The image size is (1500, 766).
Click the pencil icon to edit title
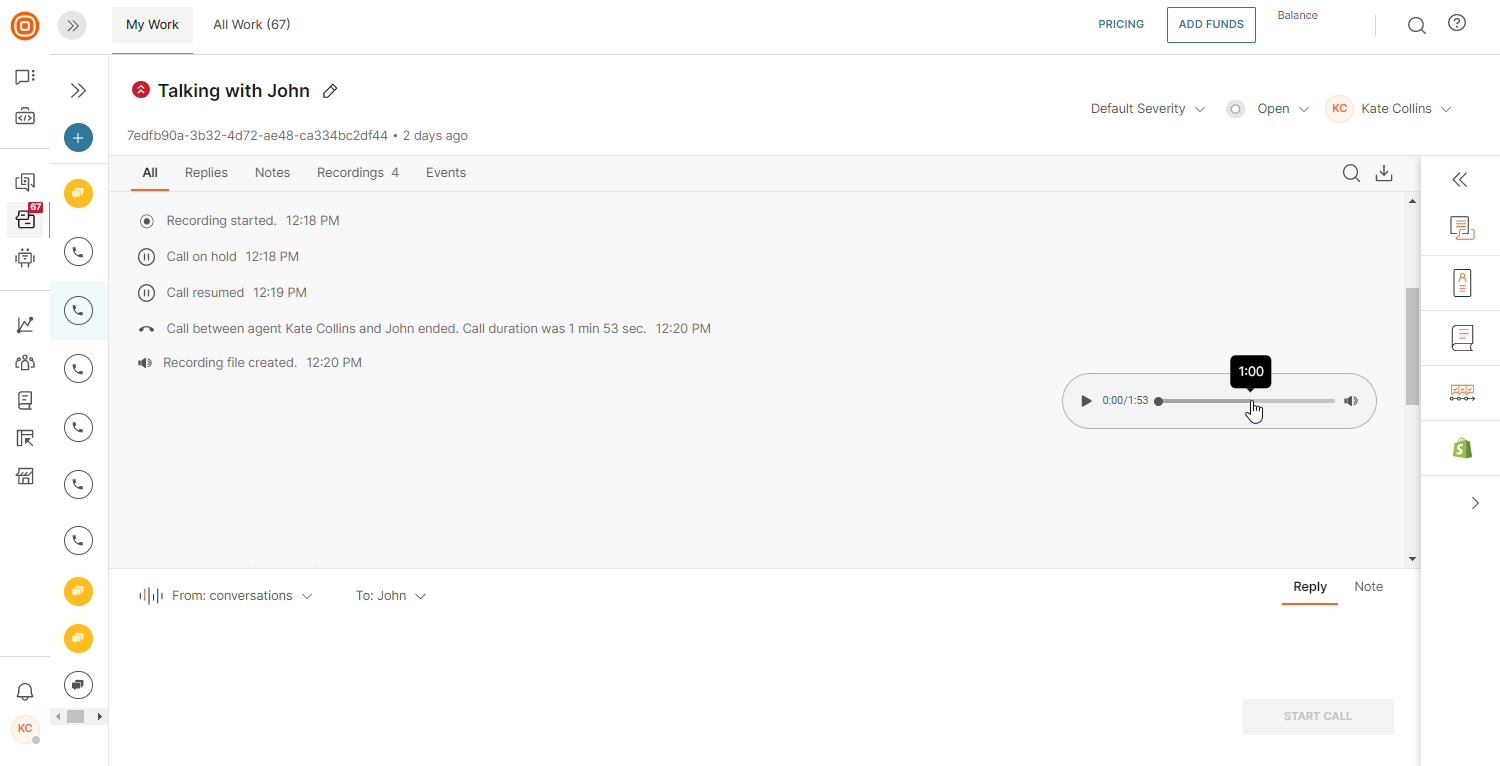pos(330,91)
